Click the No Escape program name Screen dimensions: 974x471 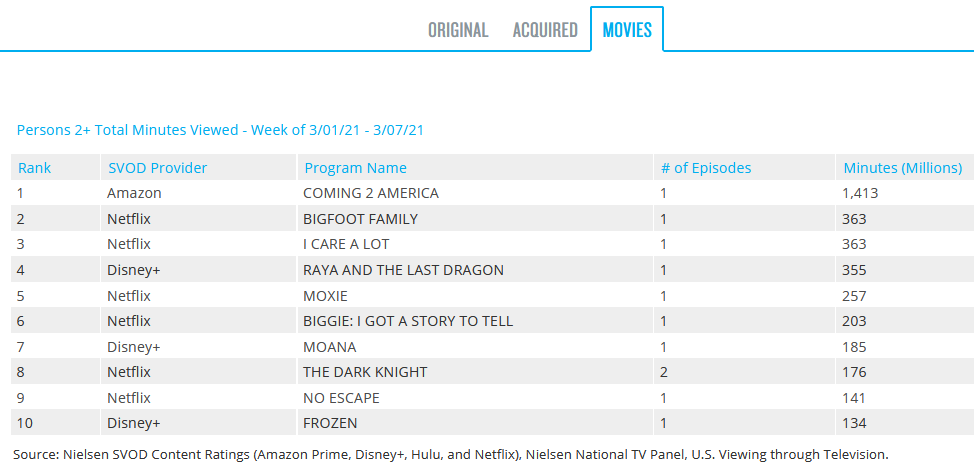341,398
